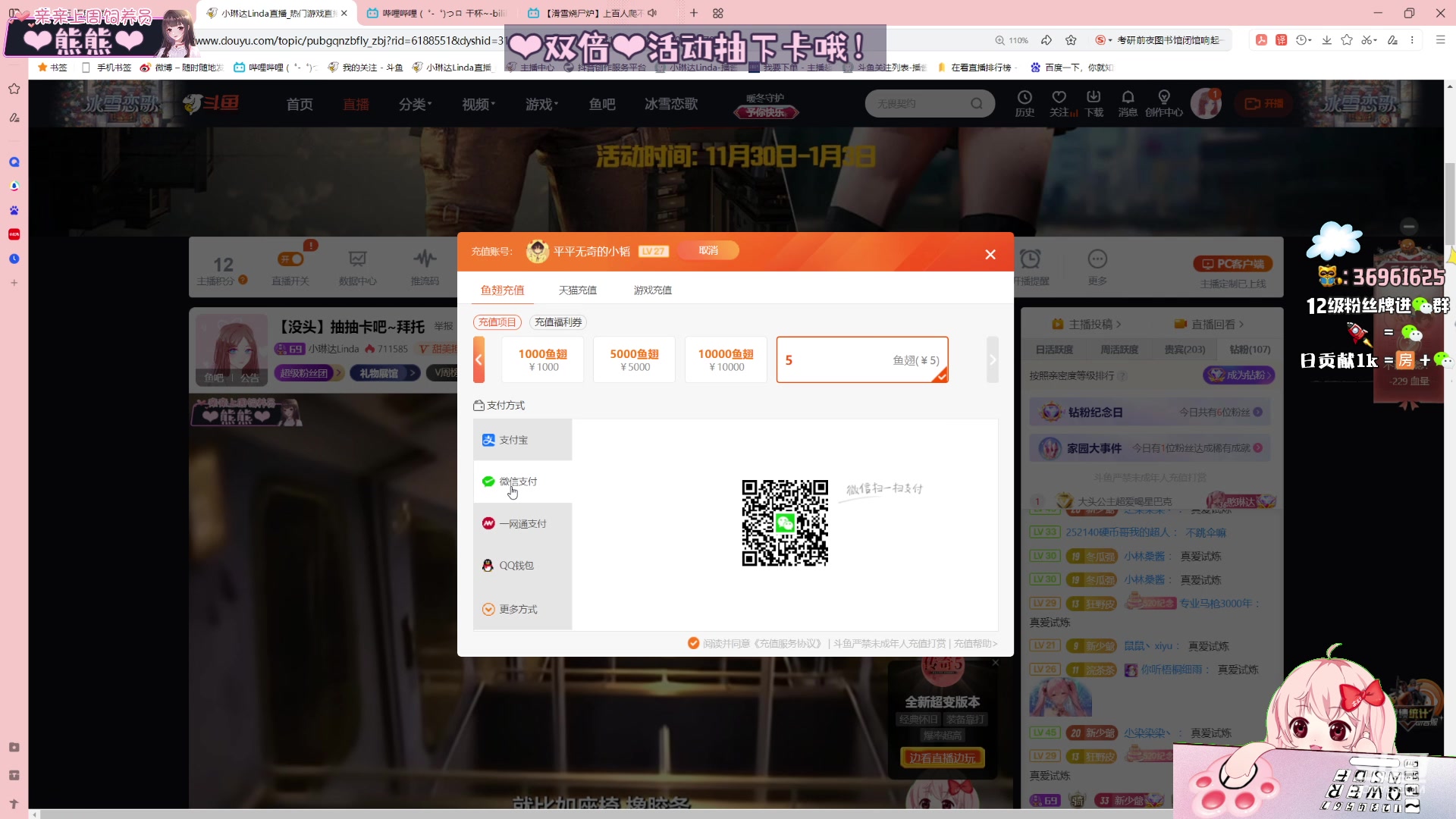Choose the 10000鱼翅 recharge option

click(726, 359)
